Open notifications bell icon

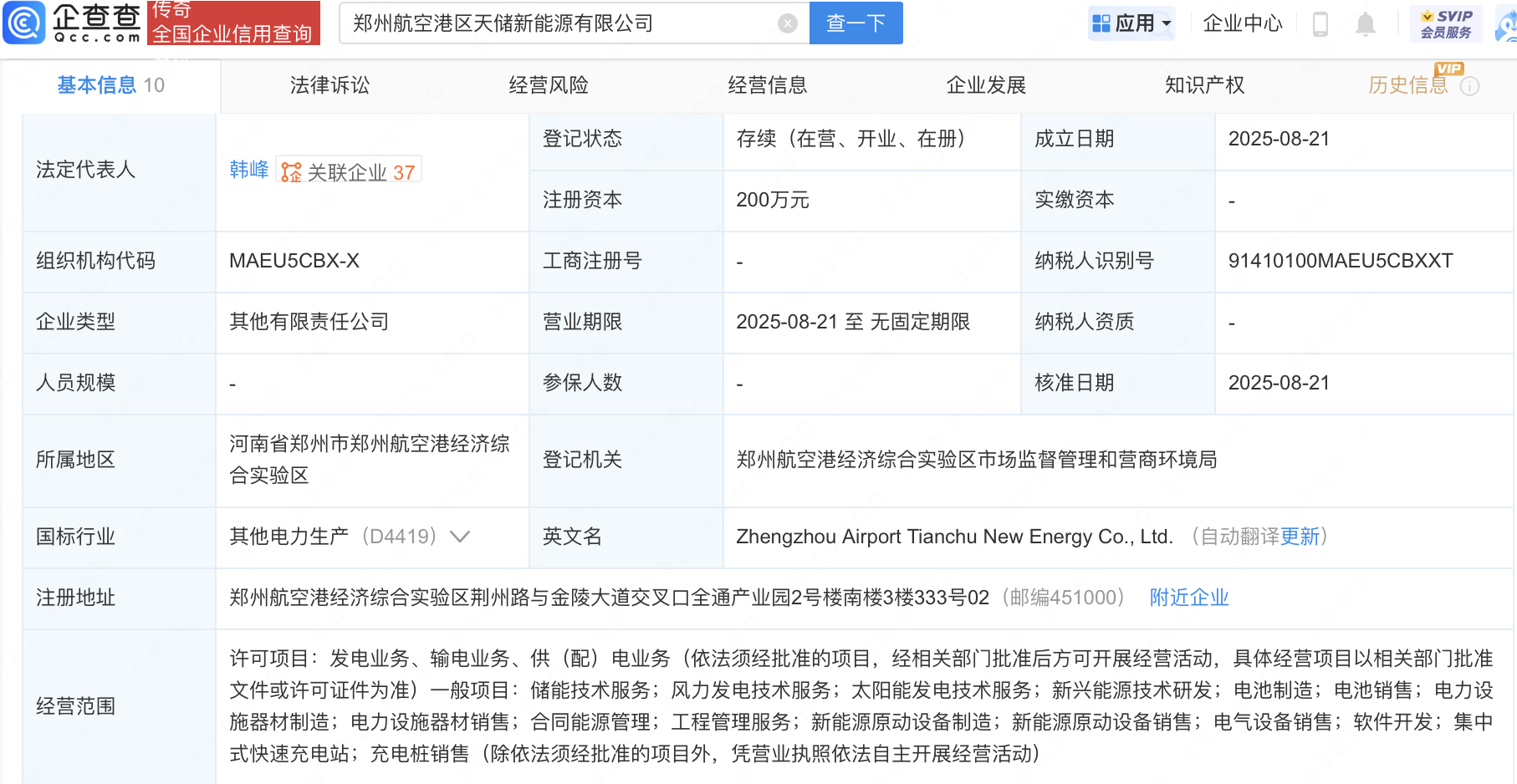click(x=1366, y=23)
